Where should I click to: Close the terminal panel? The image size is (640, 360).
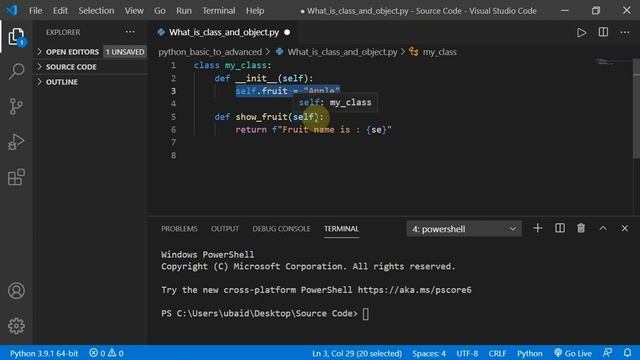pos(624,229)
